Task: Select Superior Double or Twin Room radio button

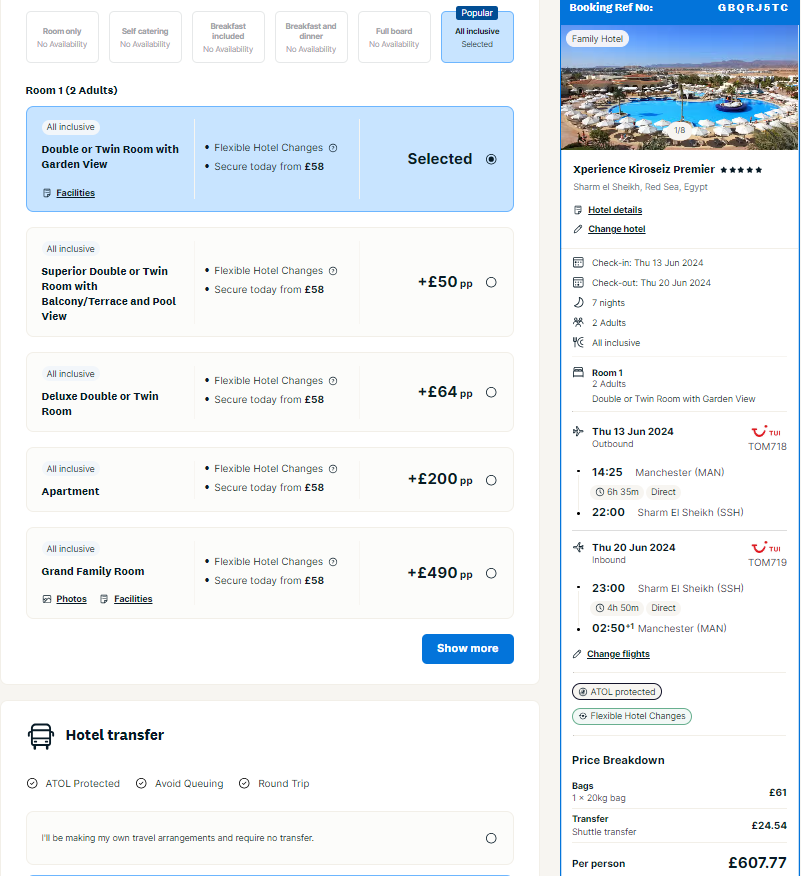Action: coord(491,283)
